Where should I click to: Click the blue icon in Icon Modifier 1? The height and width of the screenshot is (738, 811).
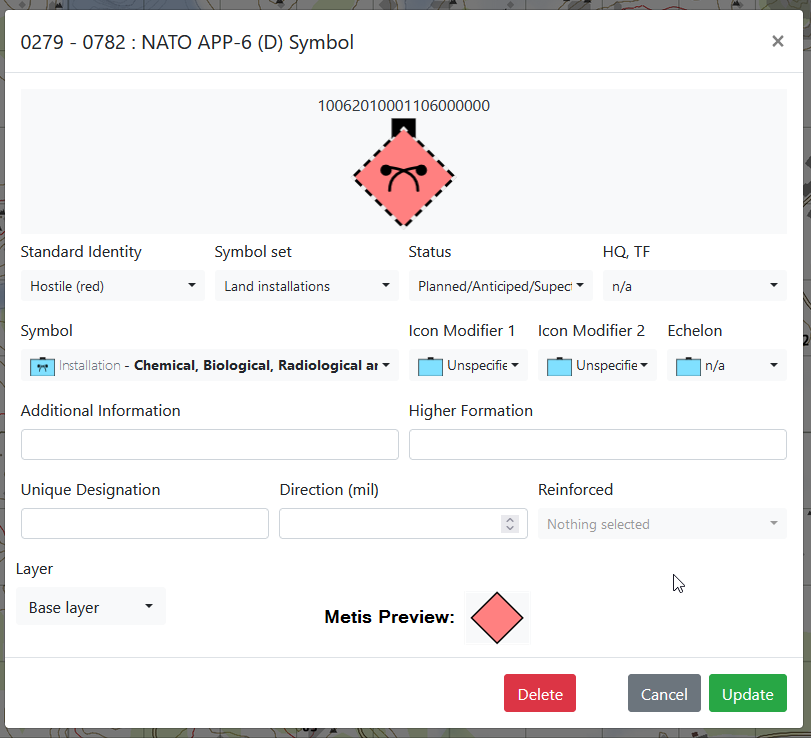pyautogui.click(x=431, y=365)
